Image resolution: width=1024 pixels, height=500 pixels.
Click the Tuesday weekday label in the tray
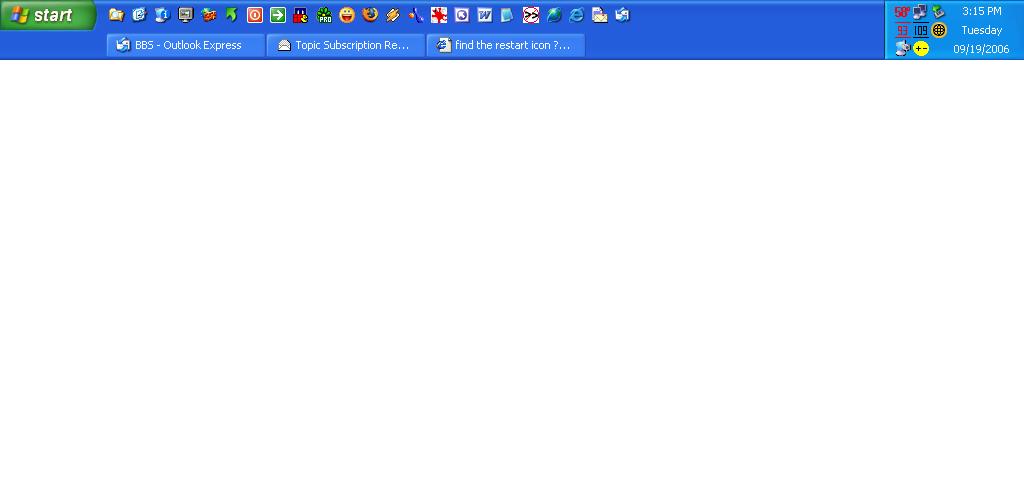click(x=982, y=30)
